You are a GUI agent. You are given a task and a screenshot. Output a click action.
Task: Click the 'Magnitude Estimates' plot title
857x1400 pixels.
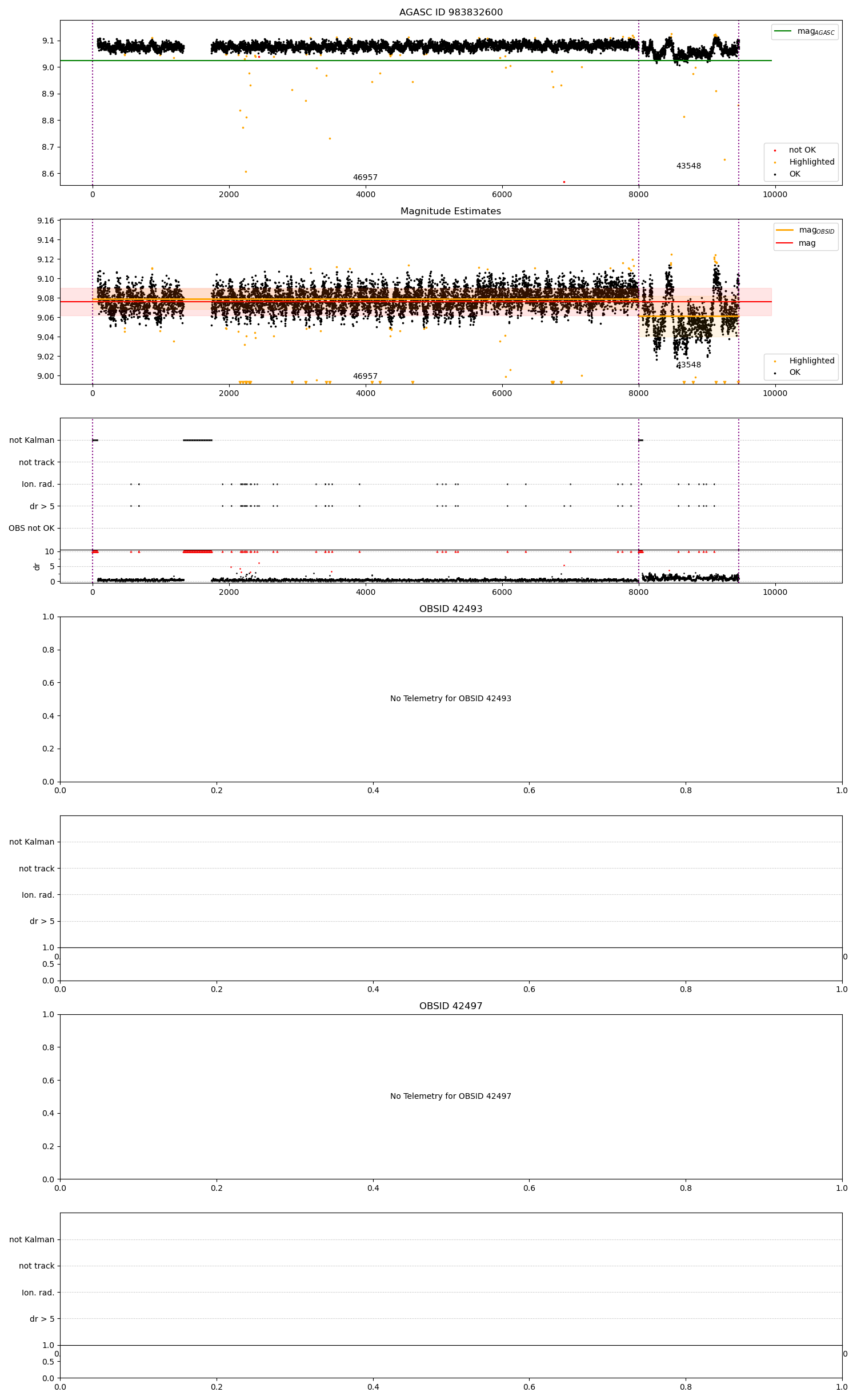(451, 211)
